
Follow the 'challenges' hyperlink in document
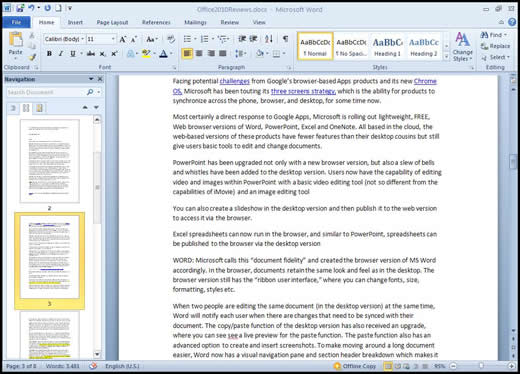tap(235, 81)
